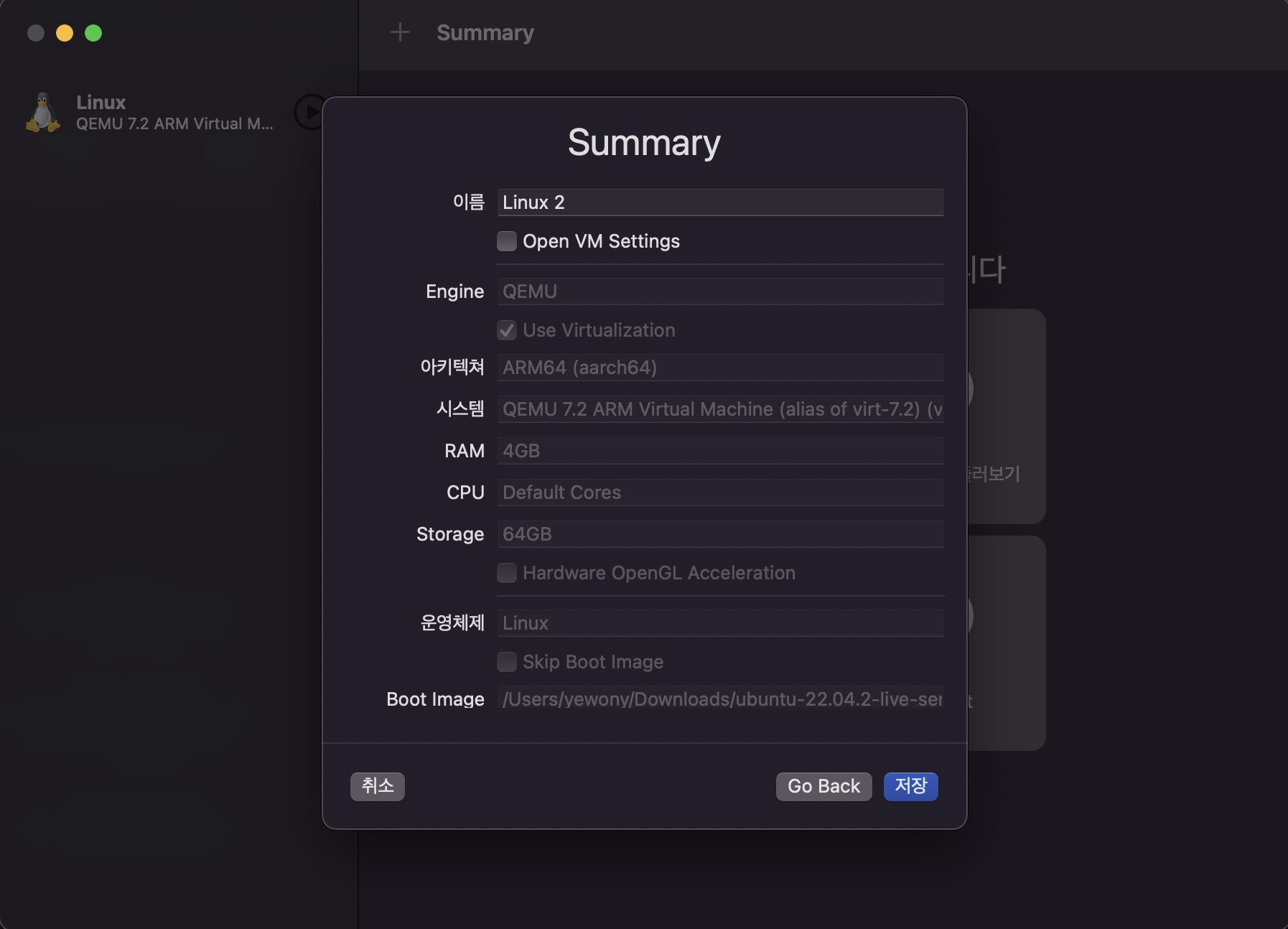Select the Linux VM entry in sidebar

tap(174, 113)
